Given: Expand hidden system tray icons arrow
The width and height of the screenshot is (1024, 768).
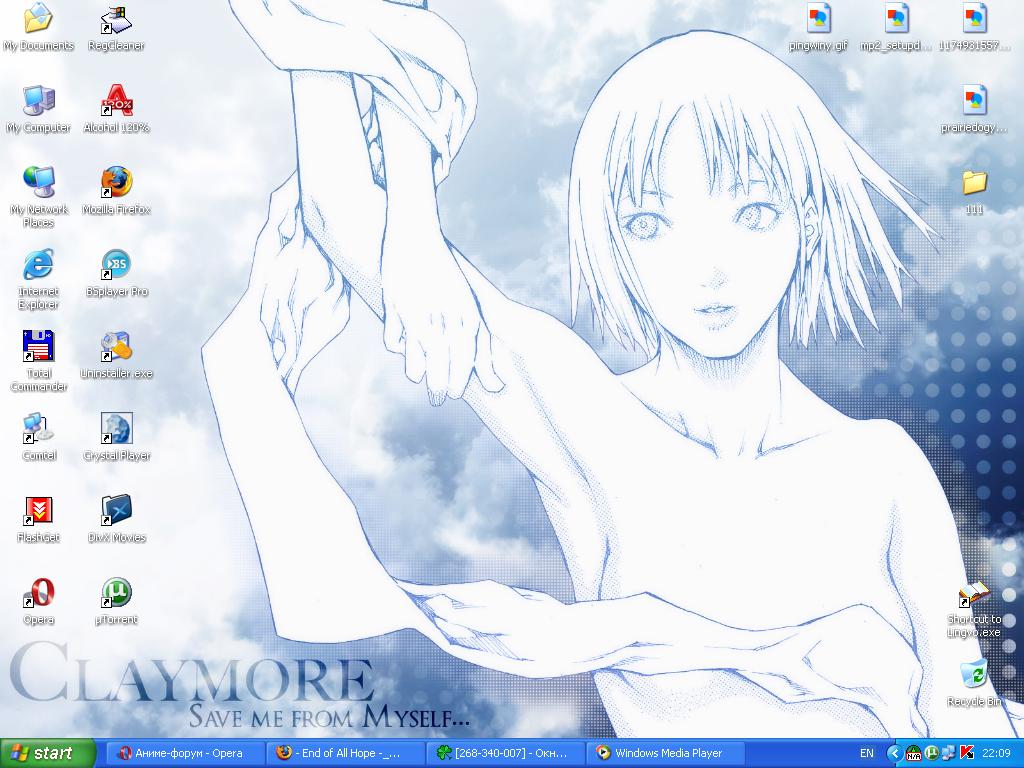Looking at the screenshot, I should [x=895, y=753].
